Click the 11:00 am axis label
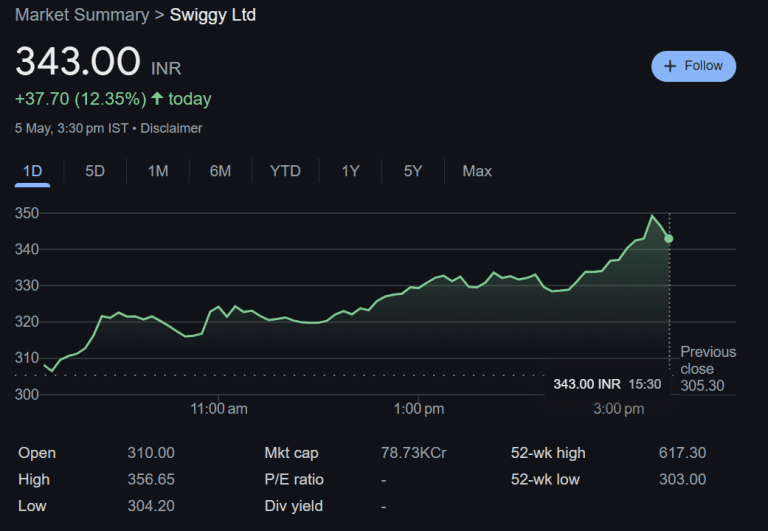Viewport: 768px width, 531px height. point(219,409)
